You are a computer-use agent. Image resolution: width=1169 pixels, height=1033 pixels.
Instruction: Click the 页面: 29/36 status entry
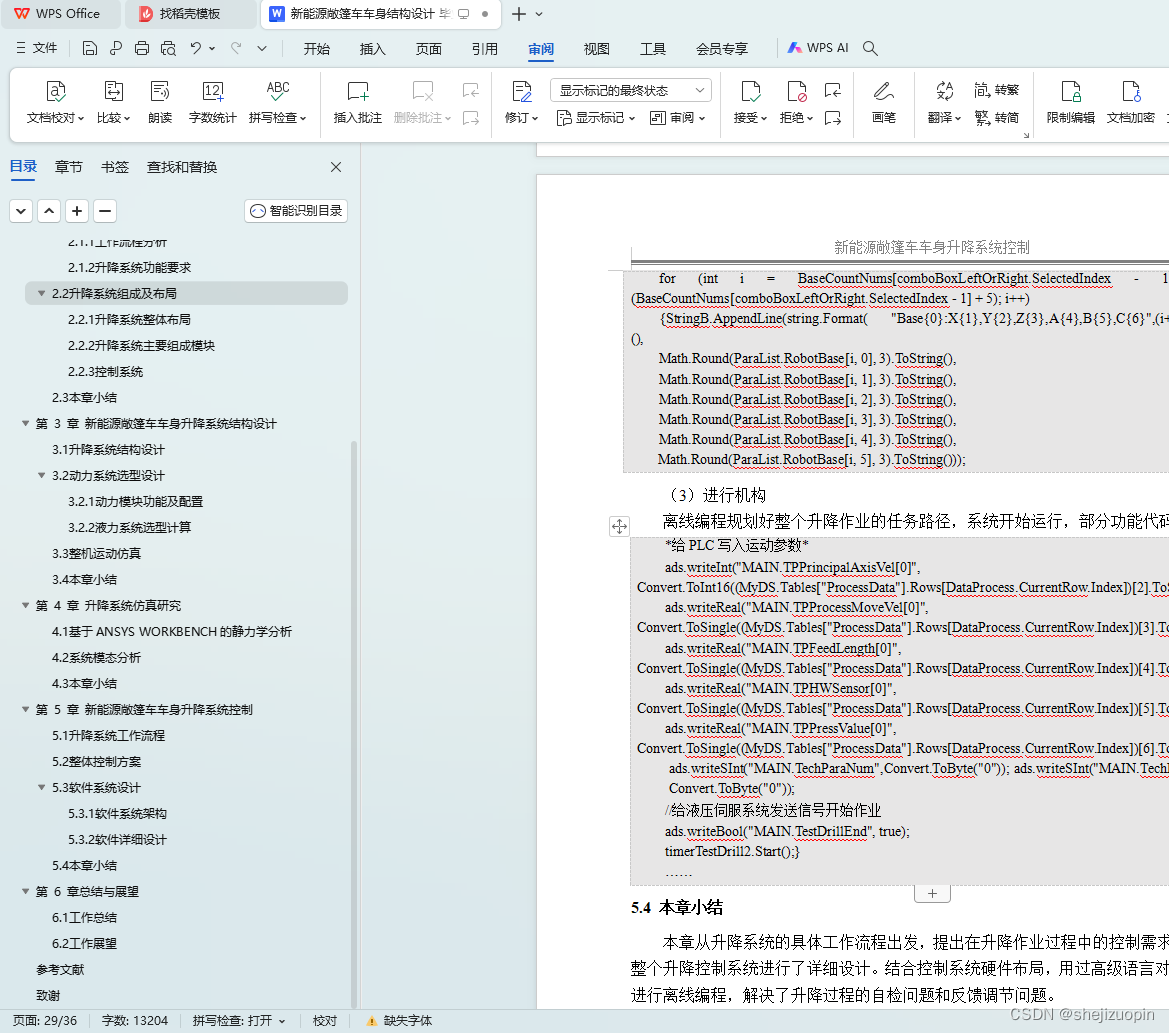[45, 1020]
